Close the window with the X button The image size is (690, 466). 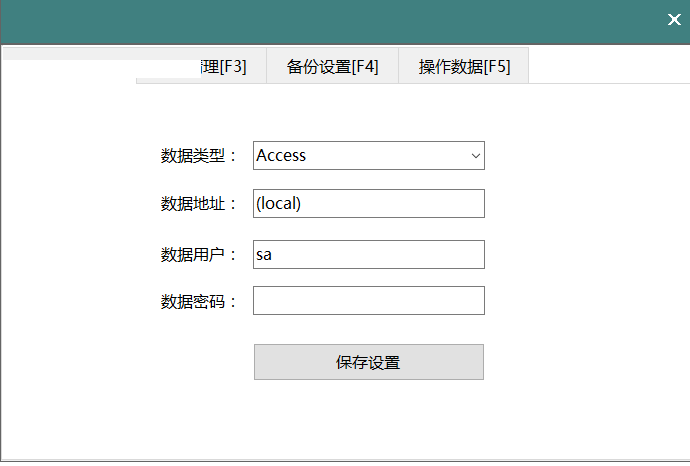click(x=673, y=20)
